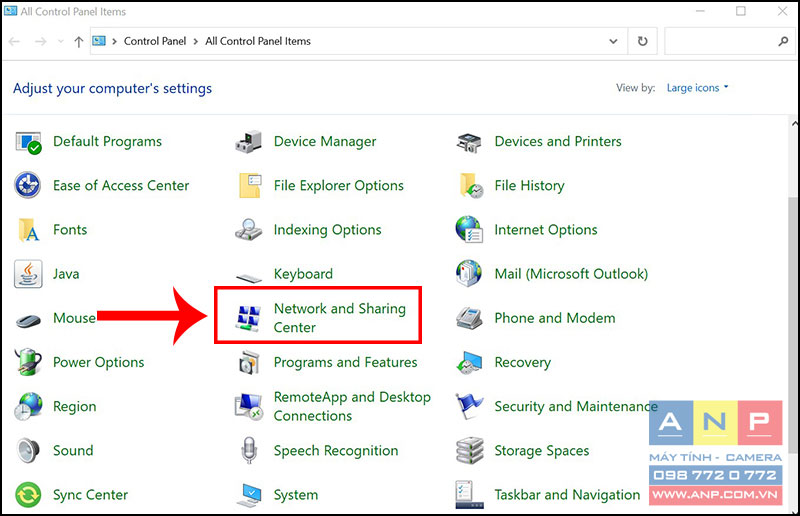The height and width of the screenshot is (516, 800).
Task: Open the System monitor icon
Action: (x=249, y=495)
